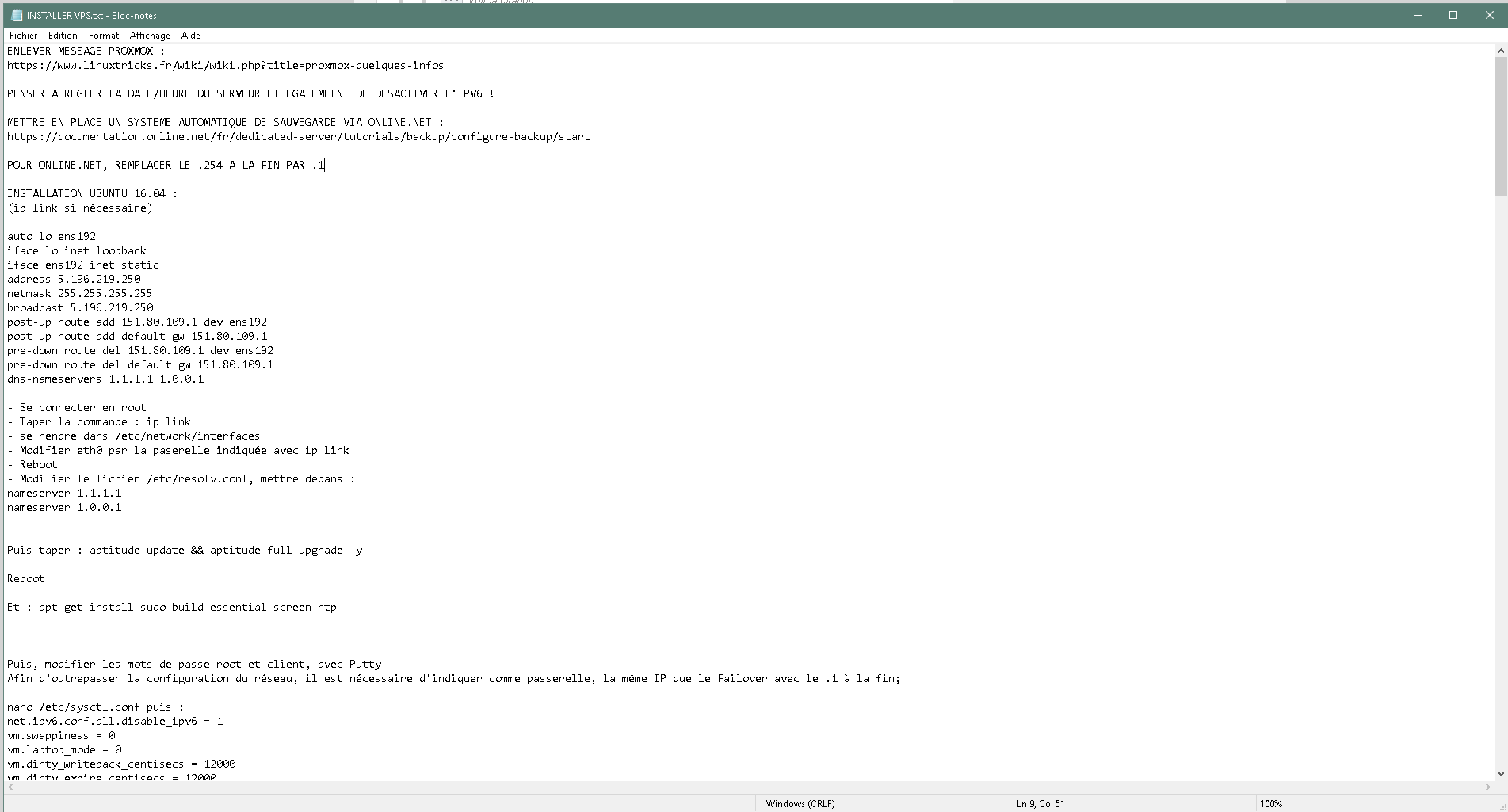The height and width of the screenshot is (812, 1508).
Task: Click the '- Se connecter en root' line
Action: pos(76,408)
